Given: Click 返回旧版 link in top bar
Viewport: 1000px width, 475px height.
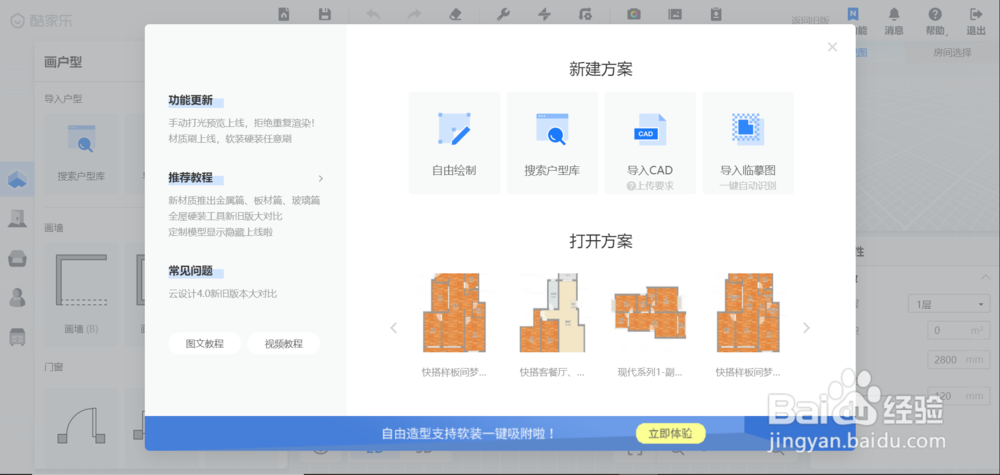Looking at the screenshot, I should pyautogui.click(x=810, y=20).
